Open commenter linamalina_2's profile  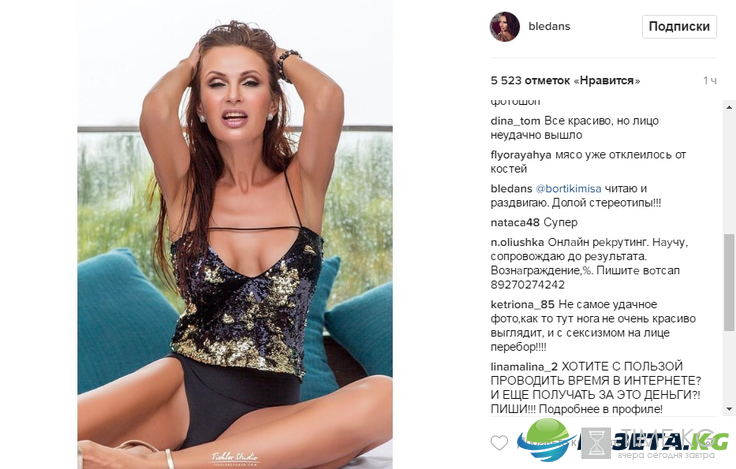click(524, 367)
